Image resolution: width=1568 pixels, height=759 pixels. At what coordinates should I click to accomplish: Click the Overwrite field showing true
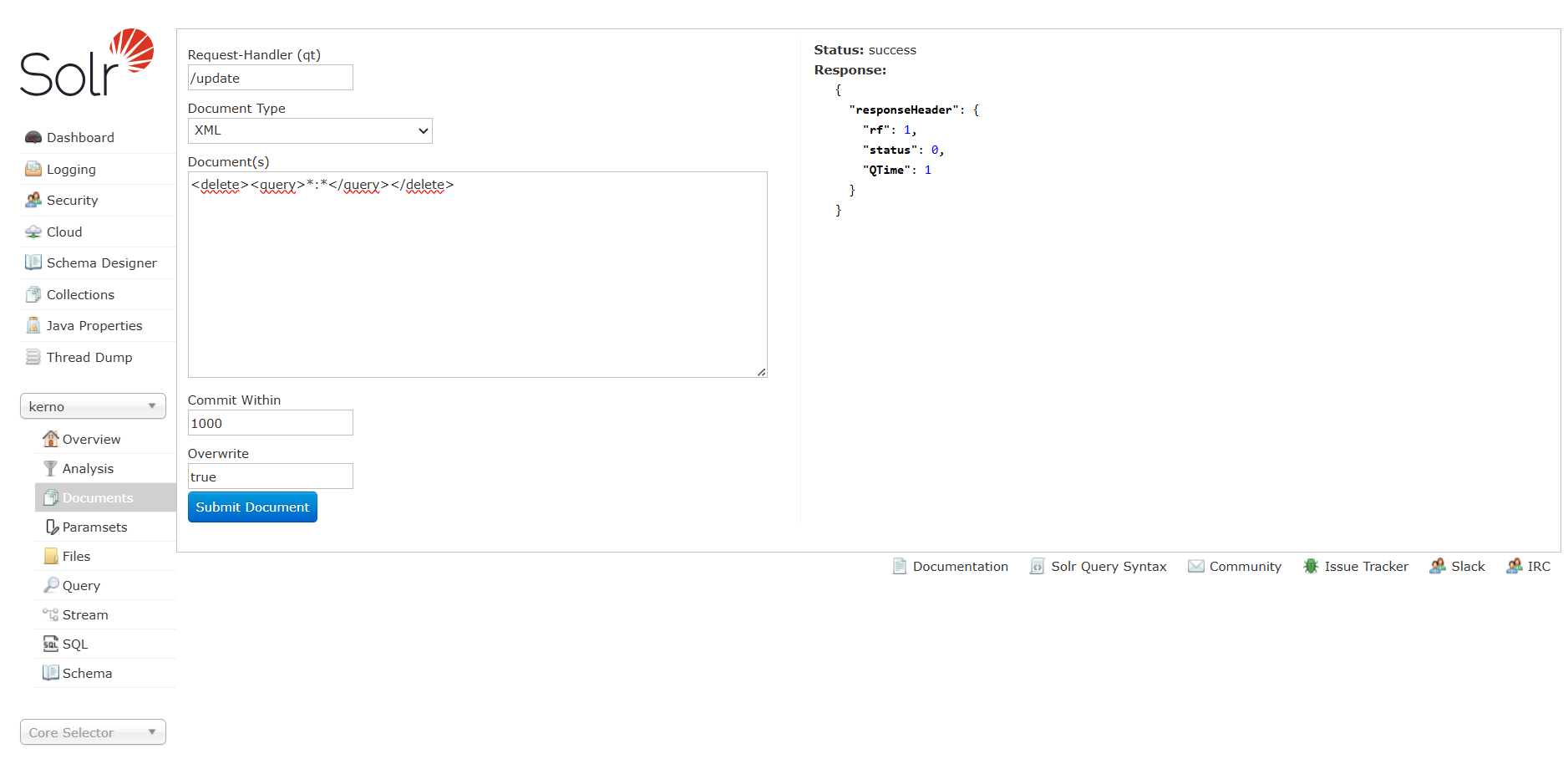[x=271, y=476]
